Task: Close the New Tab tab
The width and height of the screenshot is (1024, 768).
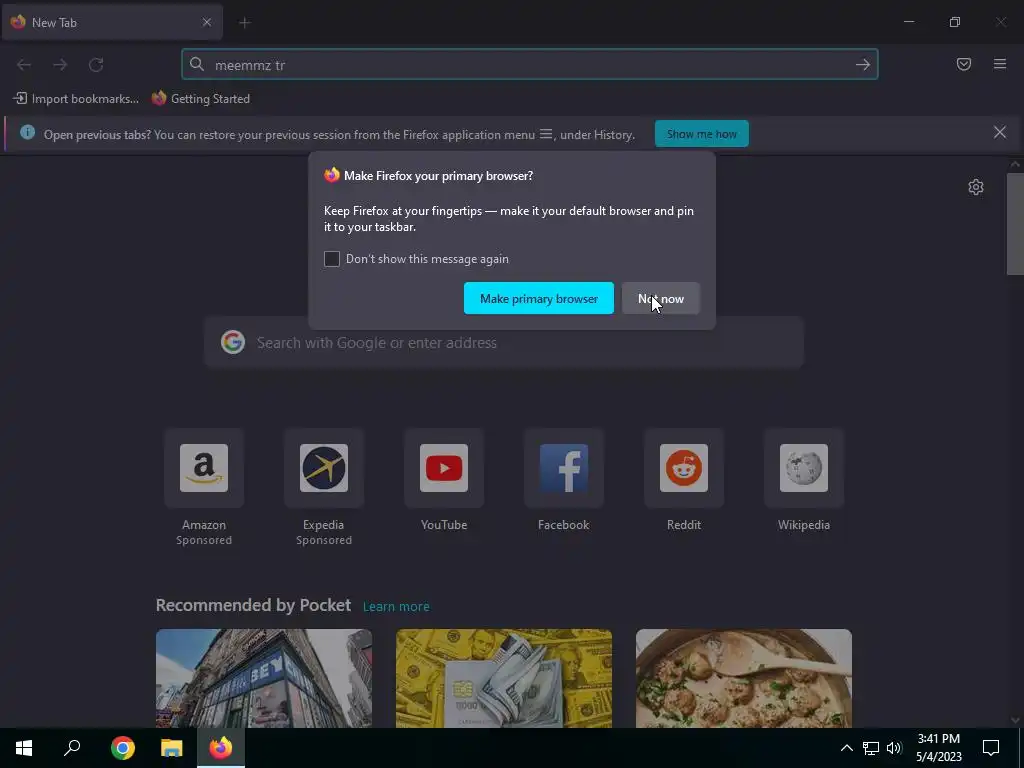Action: click(207, 22)
